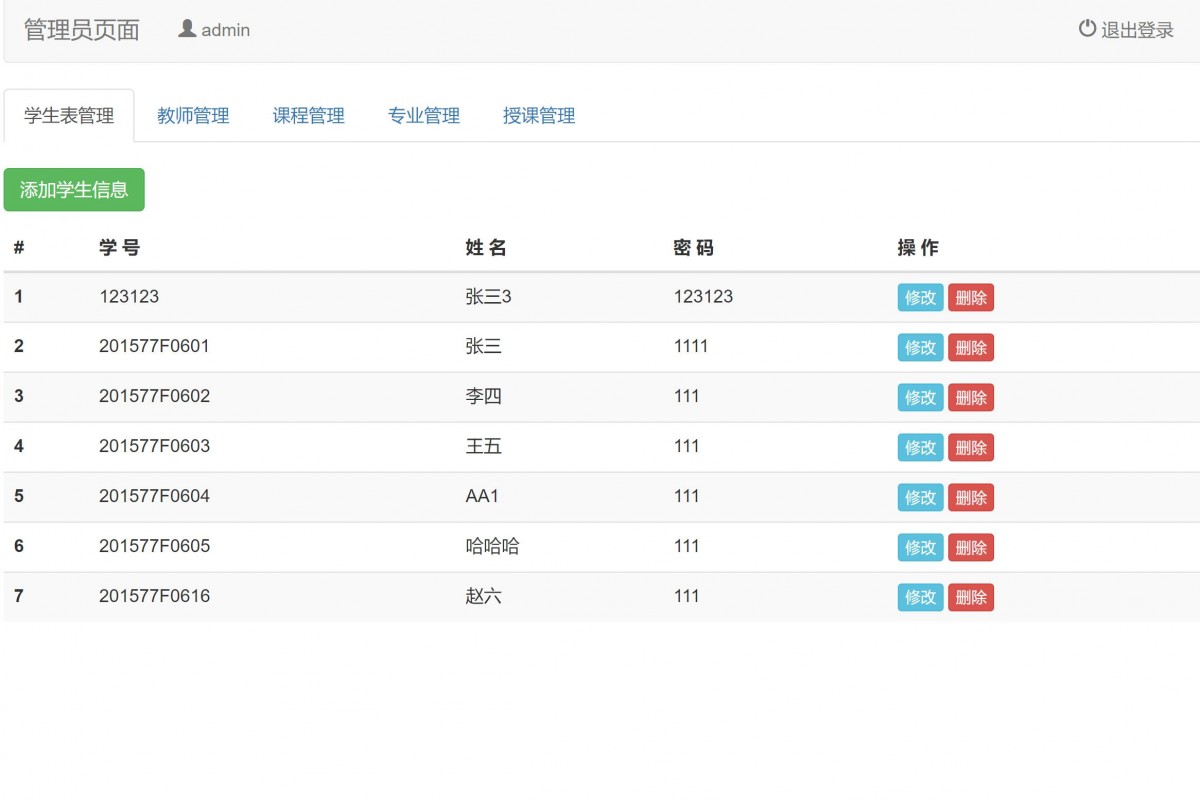Click the 管理员页面 page title

[80, 29]
